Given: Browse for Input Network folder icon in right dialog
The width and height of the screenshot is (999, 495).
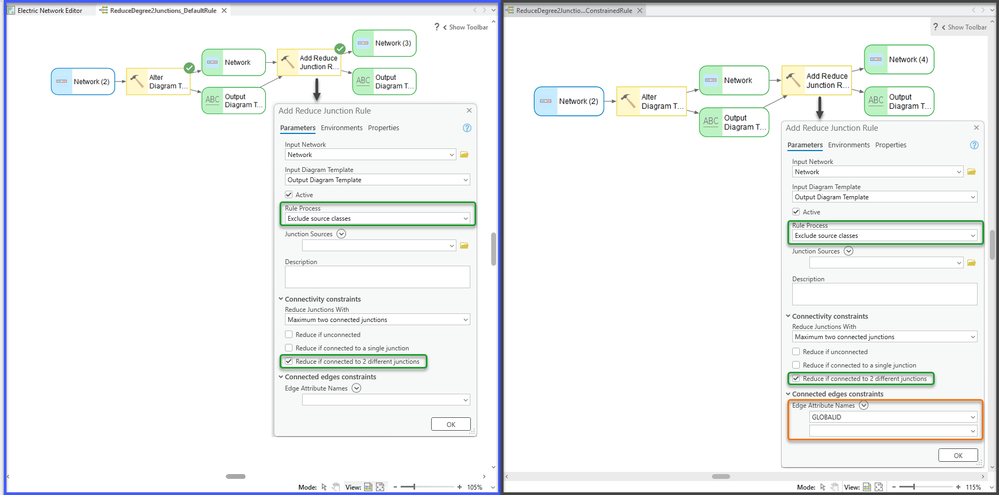Looking at the screenshot, I should pos(972,171).
